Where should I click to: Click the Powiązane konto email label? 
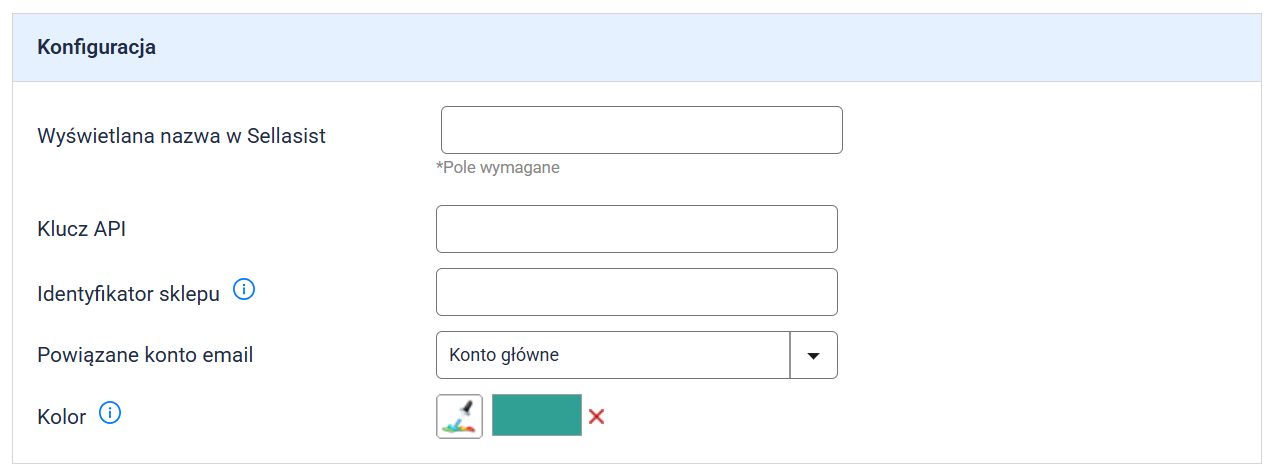pos(145,355)
